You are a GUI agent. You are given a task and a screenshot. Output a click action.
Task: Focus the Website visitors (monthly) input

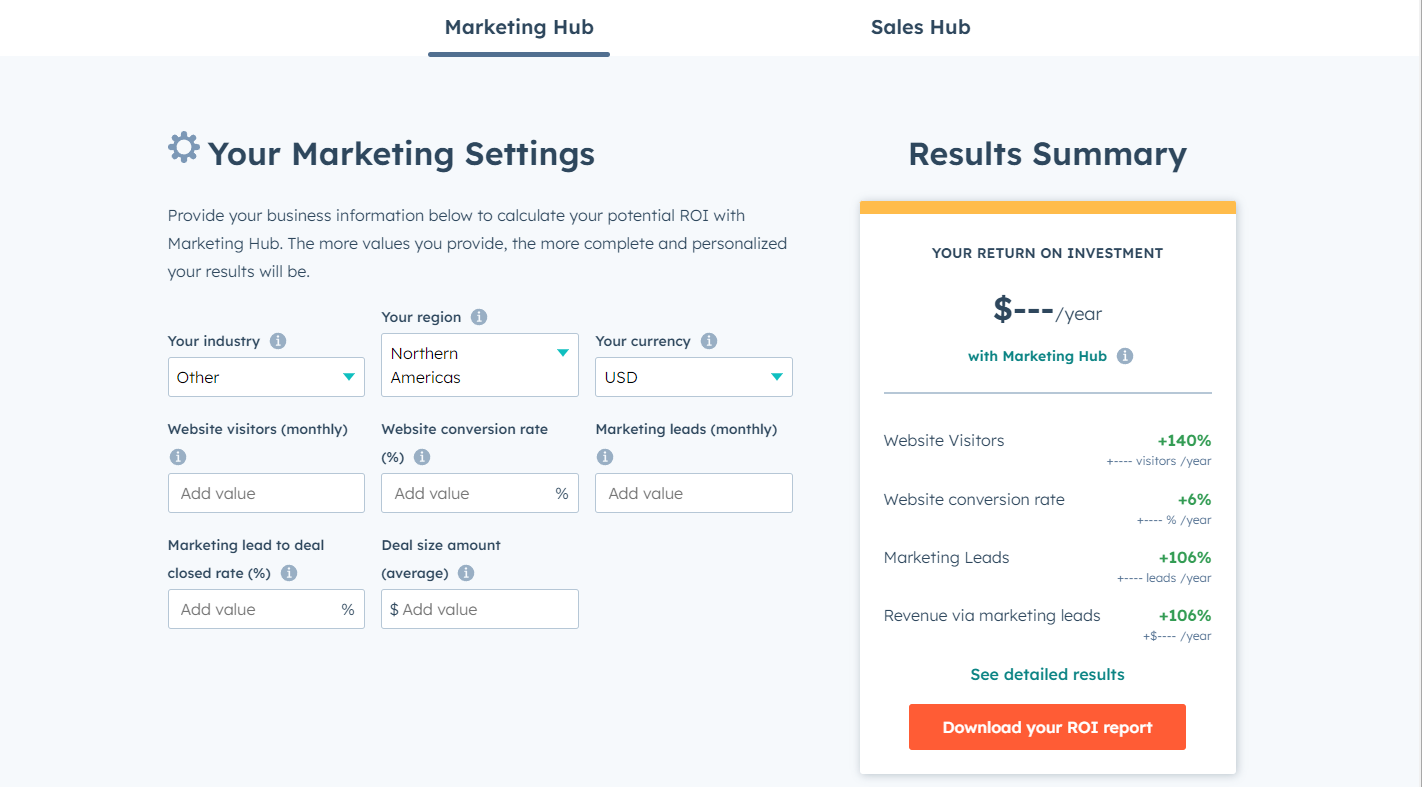pyautogui.click(x=266, y=493)
